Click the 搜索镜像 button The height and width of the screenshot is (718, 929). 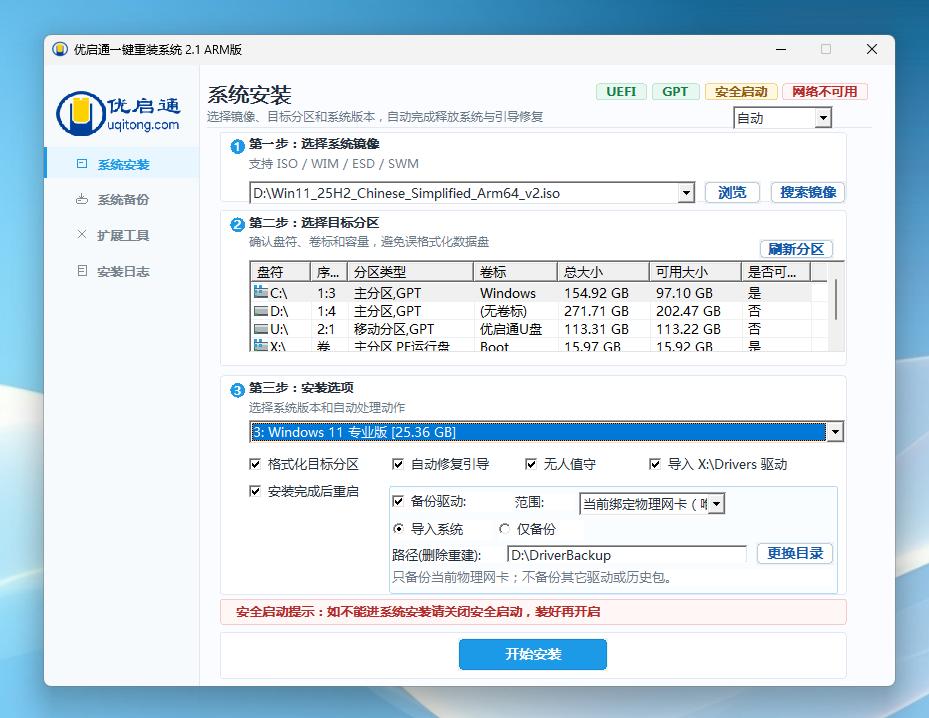tap(808, 193)
